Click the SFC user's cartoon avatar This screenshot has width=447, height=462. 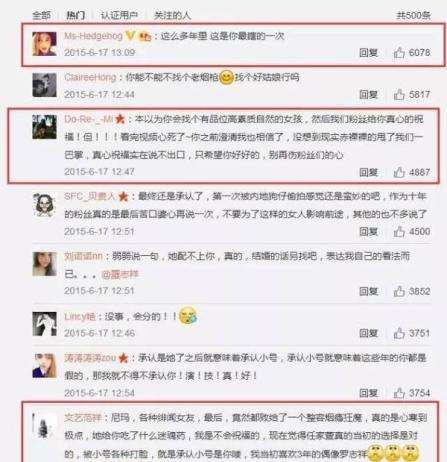pyautogui.click(x=44, y=205)
